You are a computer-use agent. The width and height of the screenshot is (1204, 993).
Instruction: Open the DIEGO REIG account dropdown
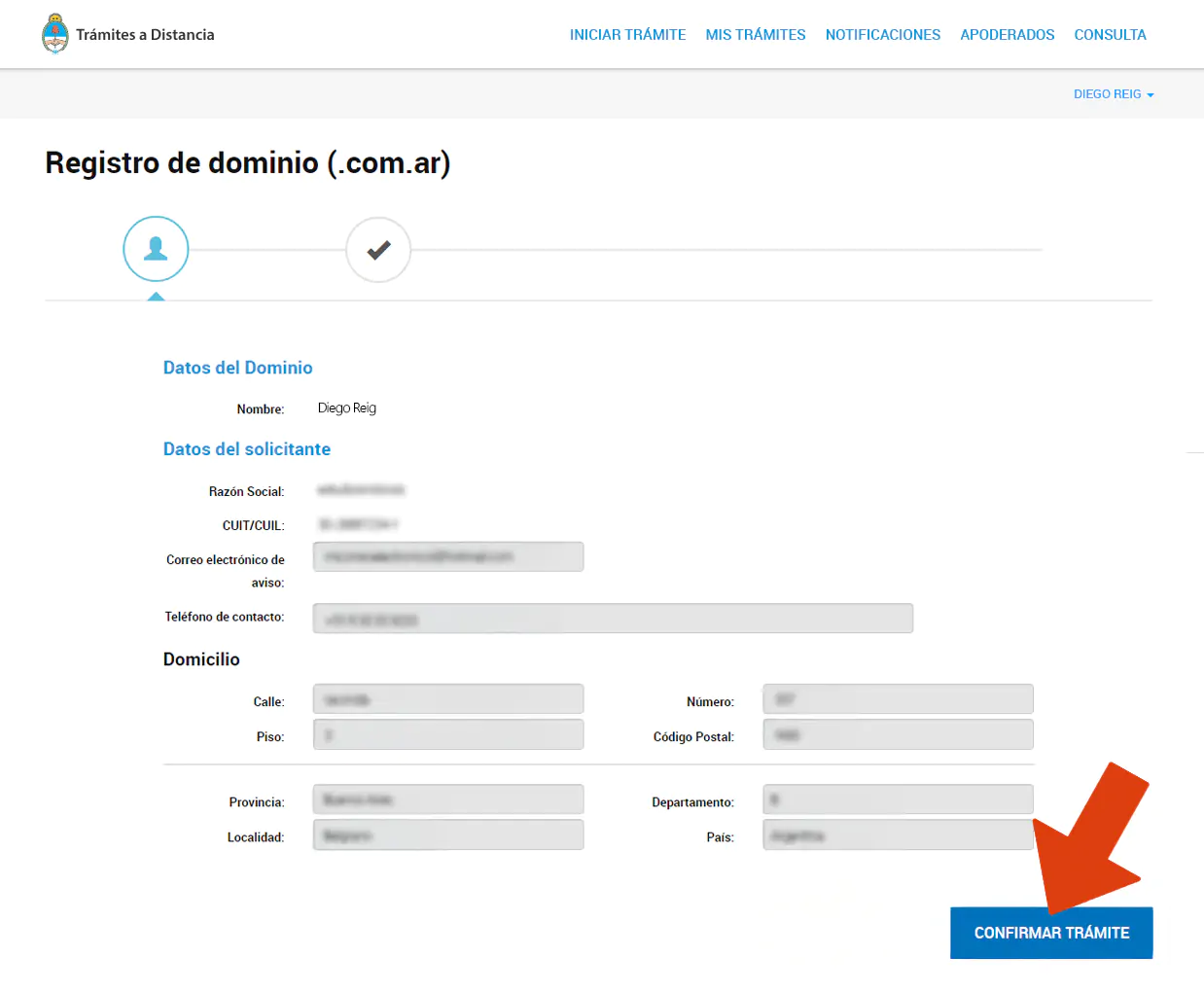pyautogui.click(x=1108, y=93)
